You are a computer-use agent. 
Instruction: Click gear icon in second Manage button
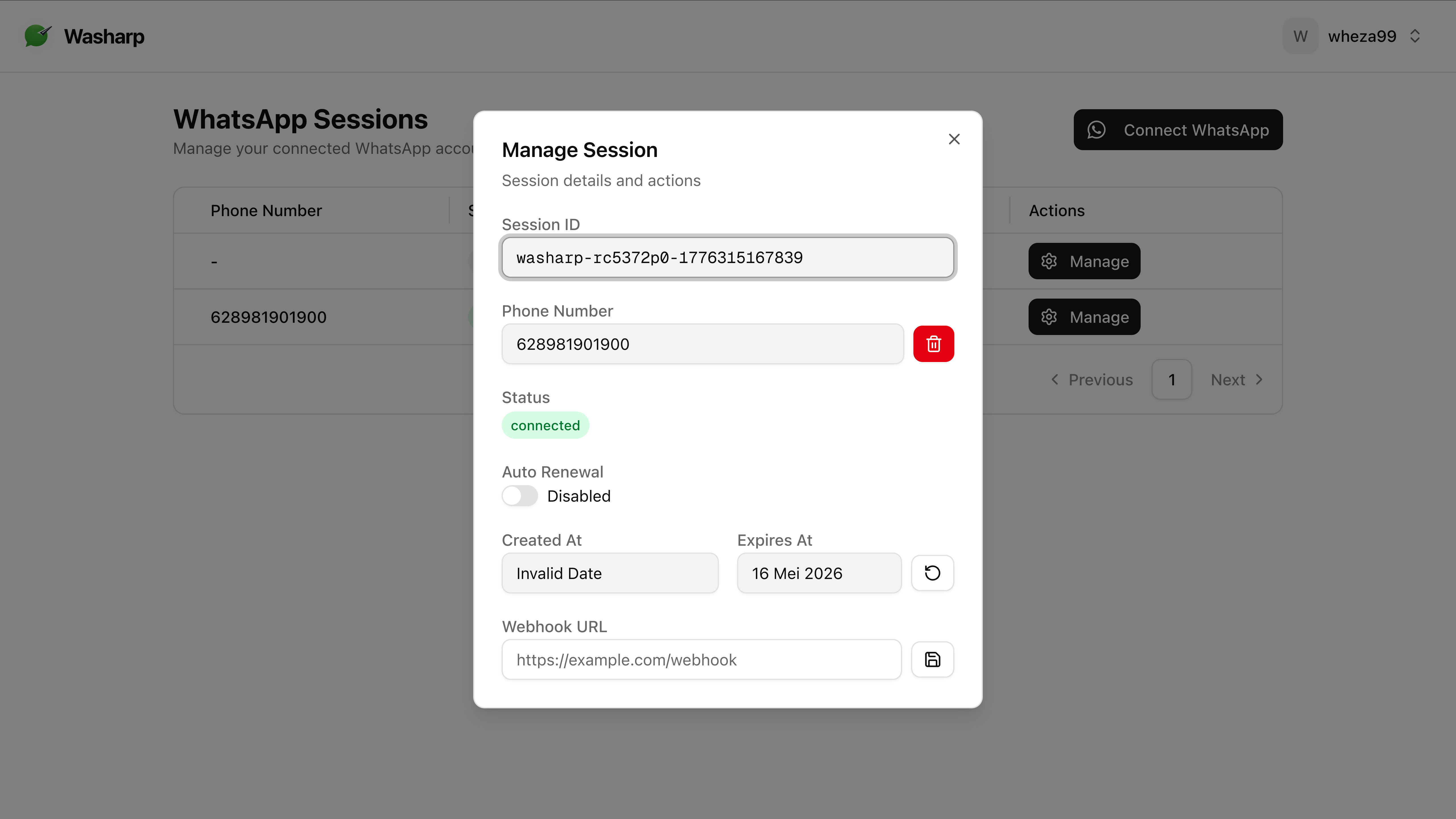click(x=1049, y=317)
